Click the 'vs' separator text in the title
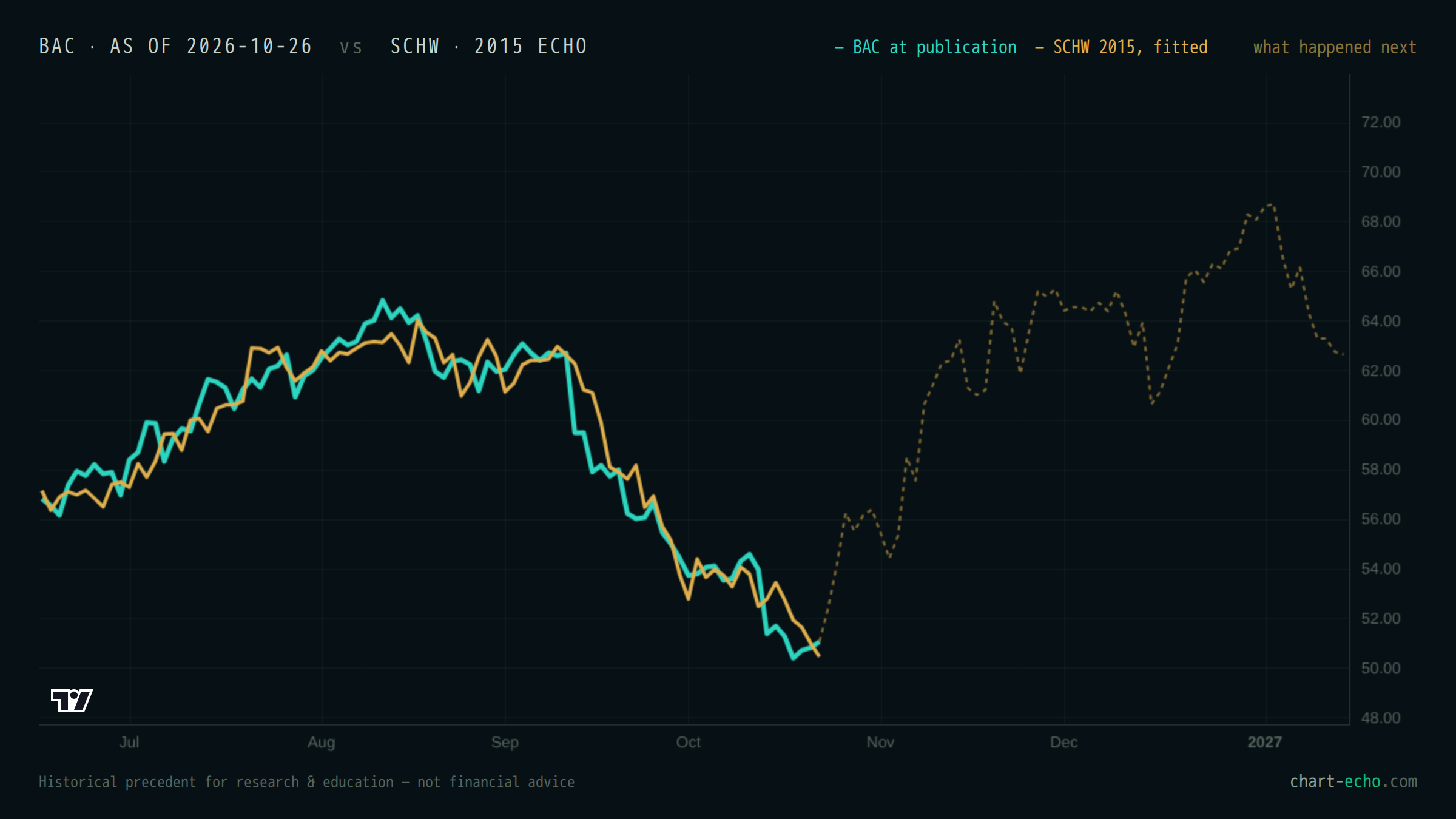Image resolution: width=1456 pixels, height=819 pixels. [351, 47]
